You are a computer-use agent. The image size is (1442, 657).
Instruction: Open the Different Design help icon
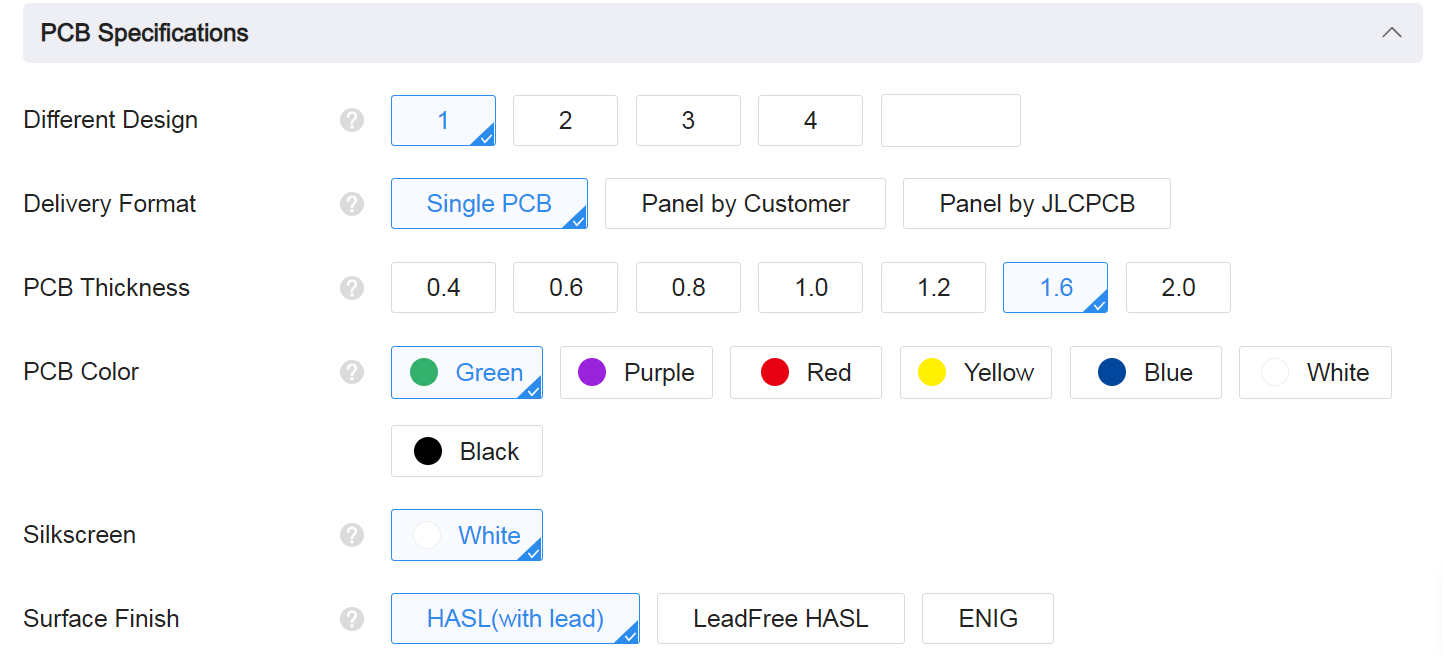tap(352, 120)
